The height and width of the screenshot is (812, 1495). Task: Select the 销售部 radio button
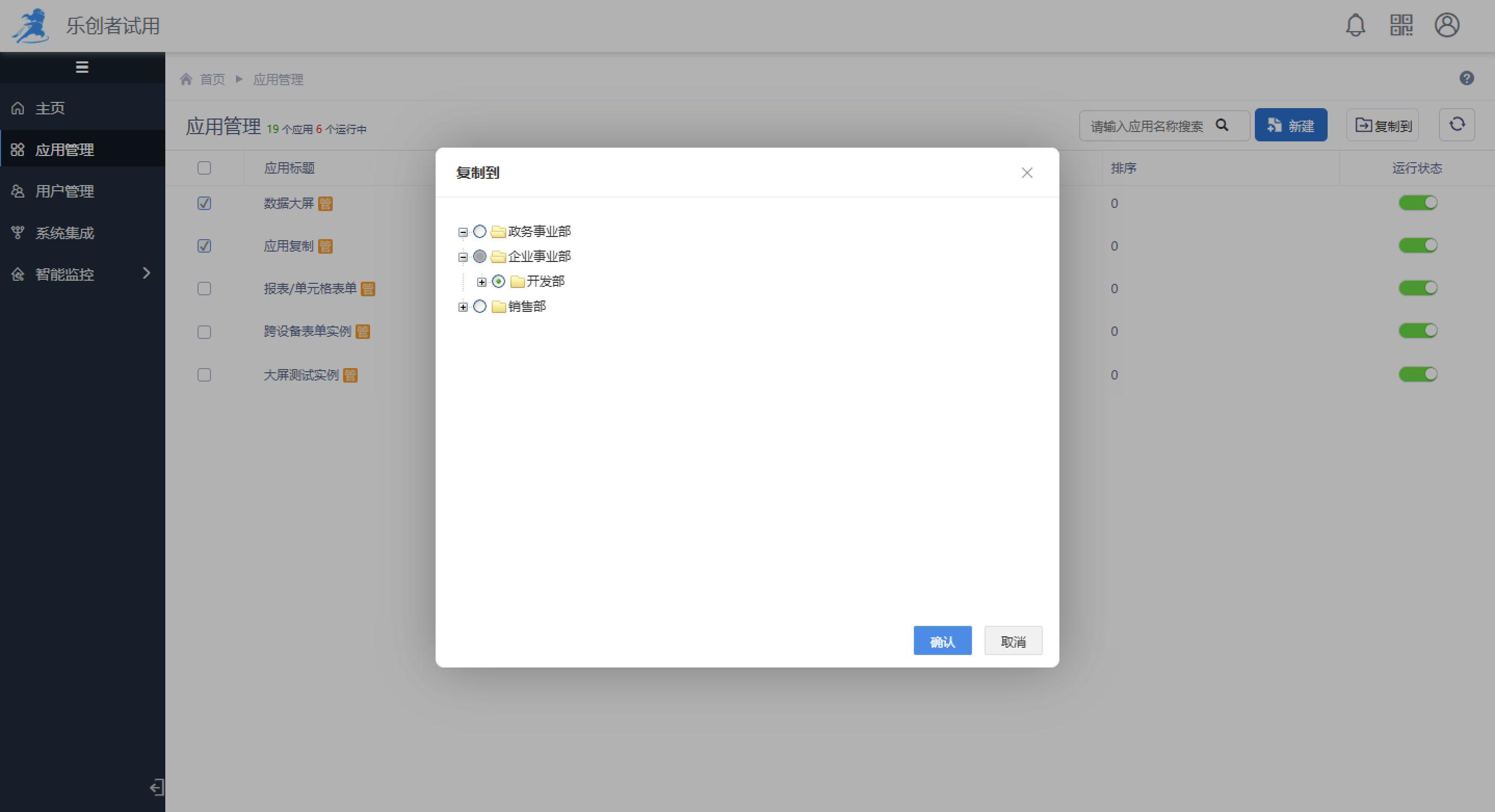(x=479, y=307)
